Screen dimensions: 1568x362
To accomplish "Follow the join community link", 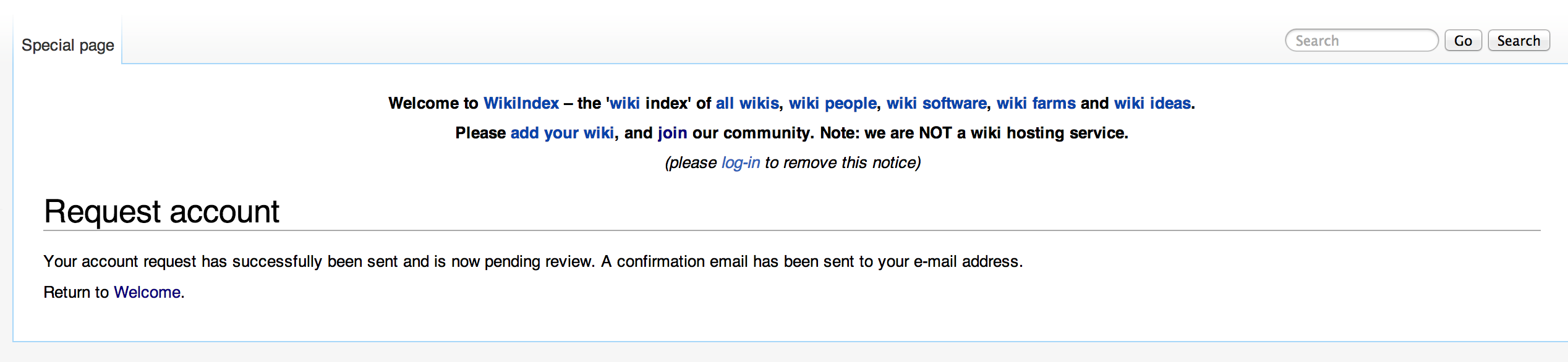I will [672, 133].
